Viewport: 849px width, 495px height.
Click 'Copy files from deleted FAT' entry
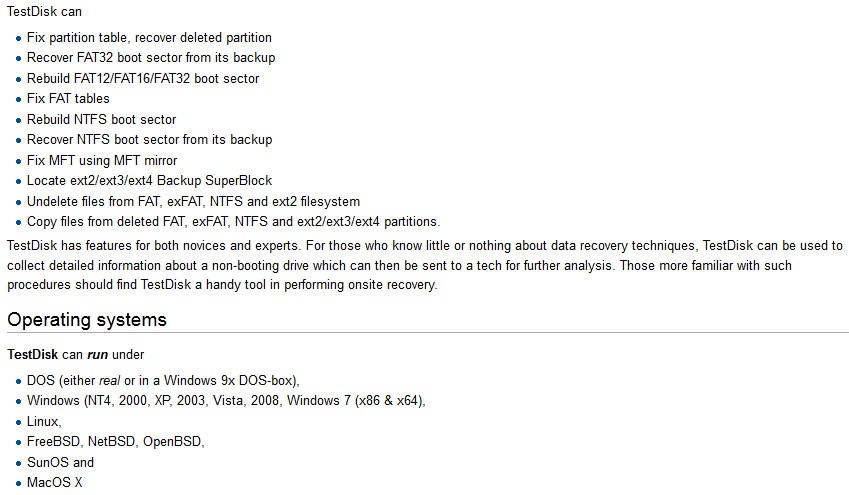(234, 222)
